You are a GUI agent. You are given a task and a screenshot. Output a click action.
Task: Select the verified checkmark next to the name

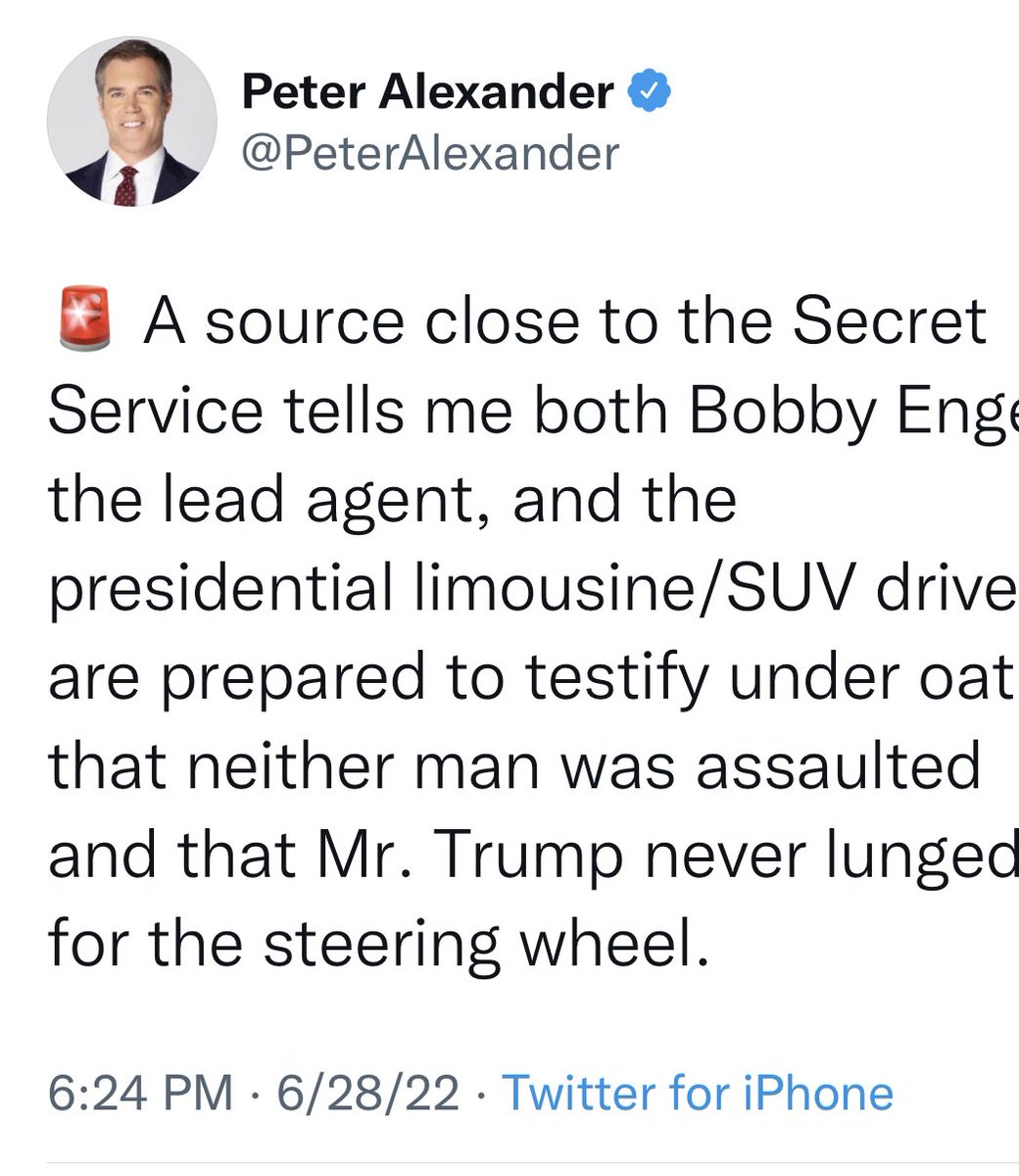[649, 88]
